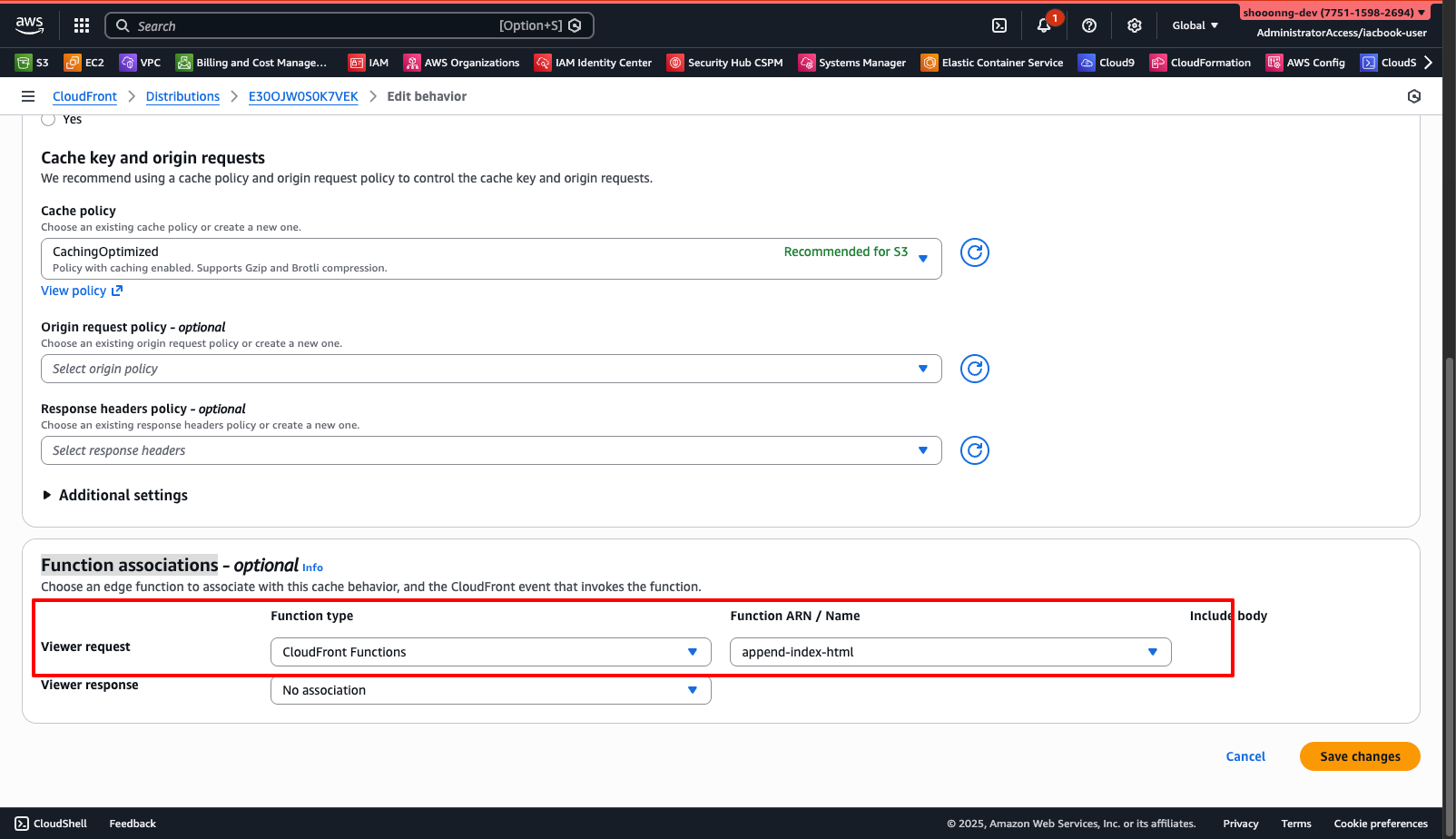Open the notifications bell
This screenshot has width=1456, height=839.
click(1044, 25)
